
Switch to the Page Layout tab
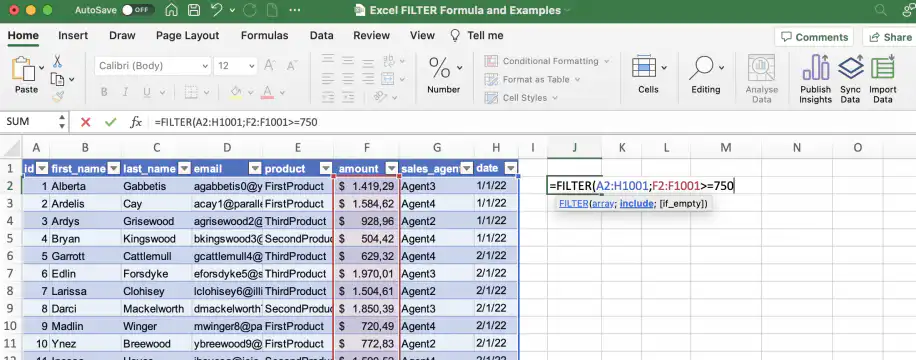pos(188,36)
